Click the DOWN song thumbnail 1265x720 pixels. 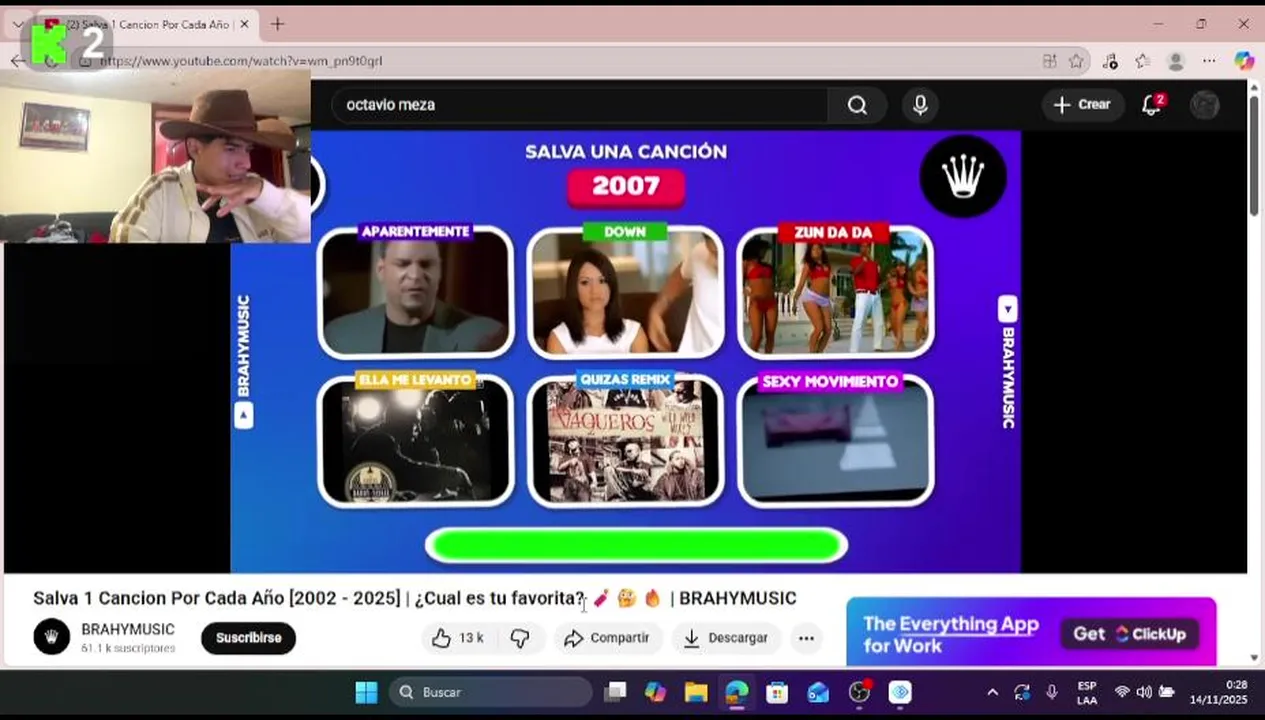point(625,291)
